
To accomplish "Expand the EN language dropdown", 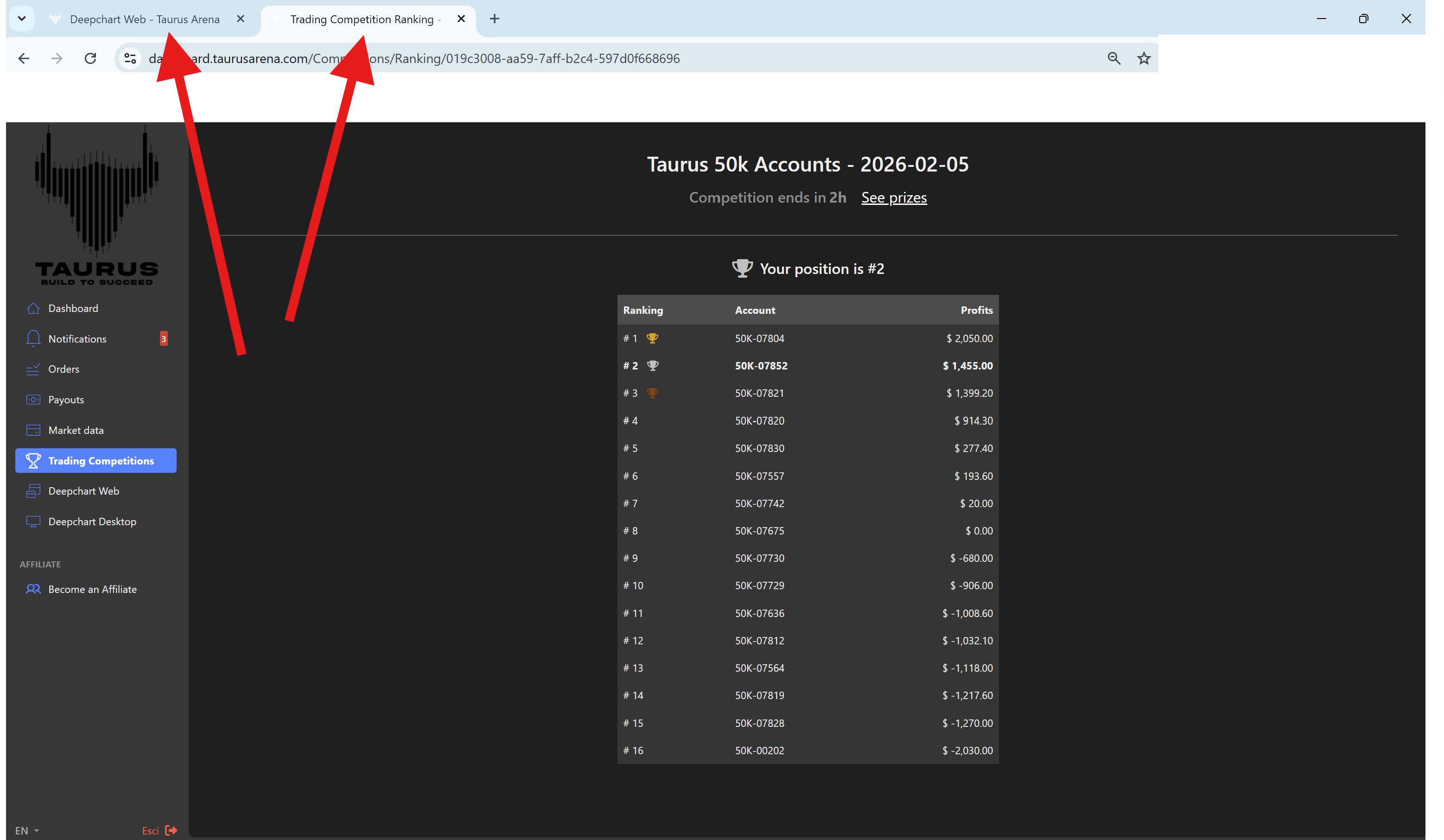I will pyautogui.click(x=27, y=830).
